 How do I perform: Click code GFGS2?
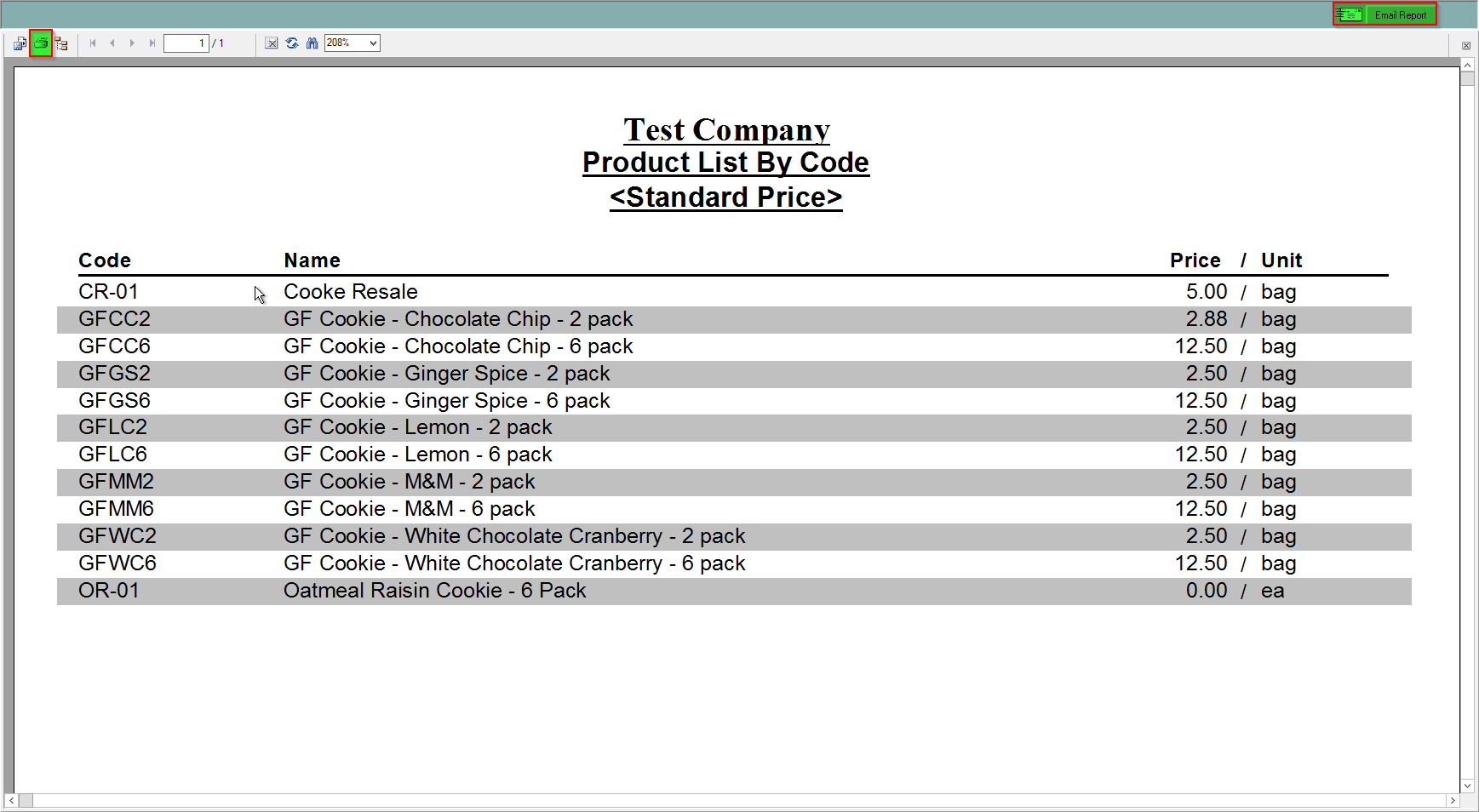[114, 374]
